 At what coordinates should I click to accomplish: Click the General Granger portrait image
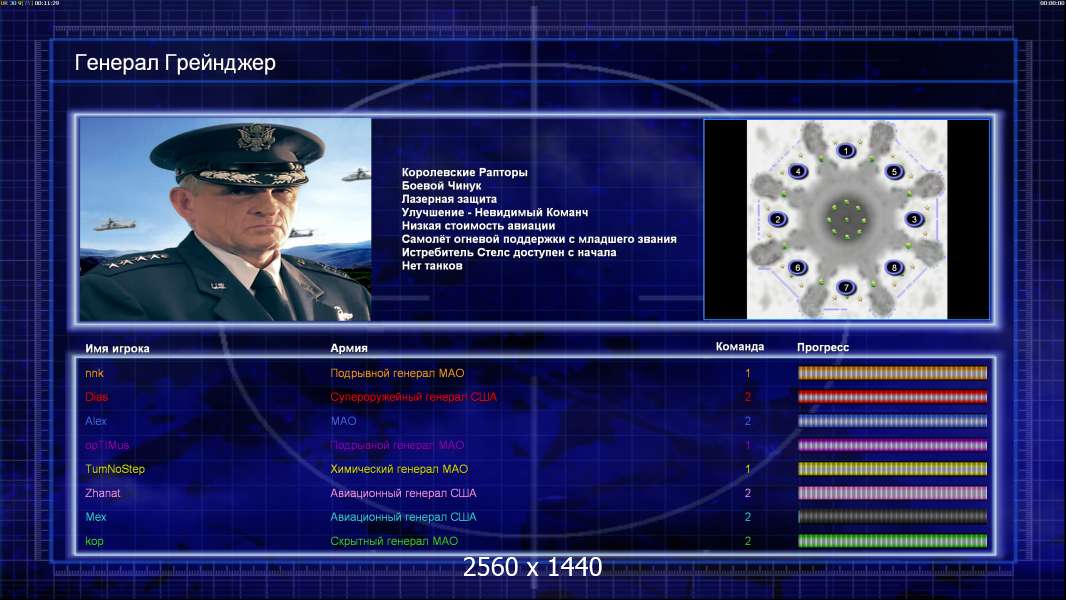225,219
